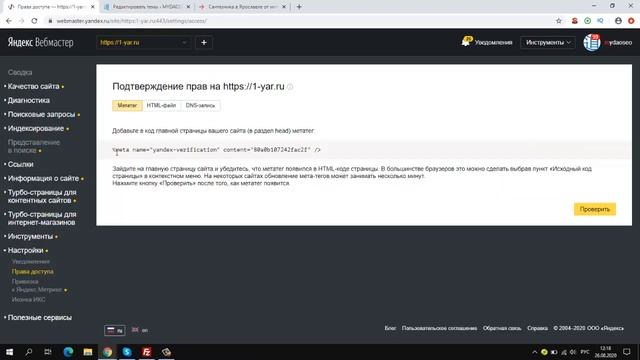
Task: Collapse the Настройки sidebar section
Action: [25, 251]
